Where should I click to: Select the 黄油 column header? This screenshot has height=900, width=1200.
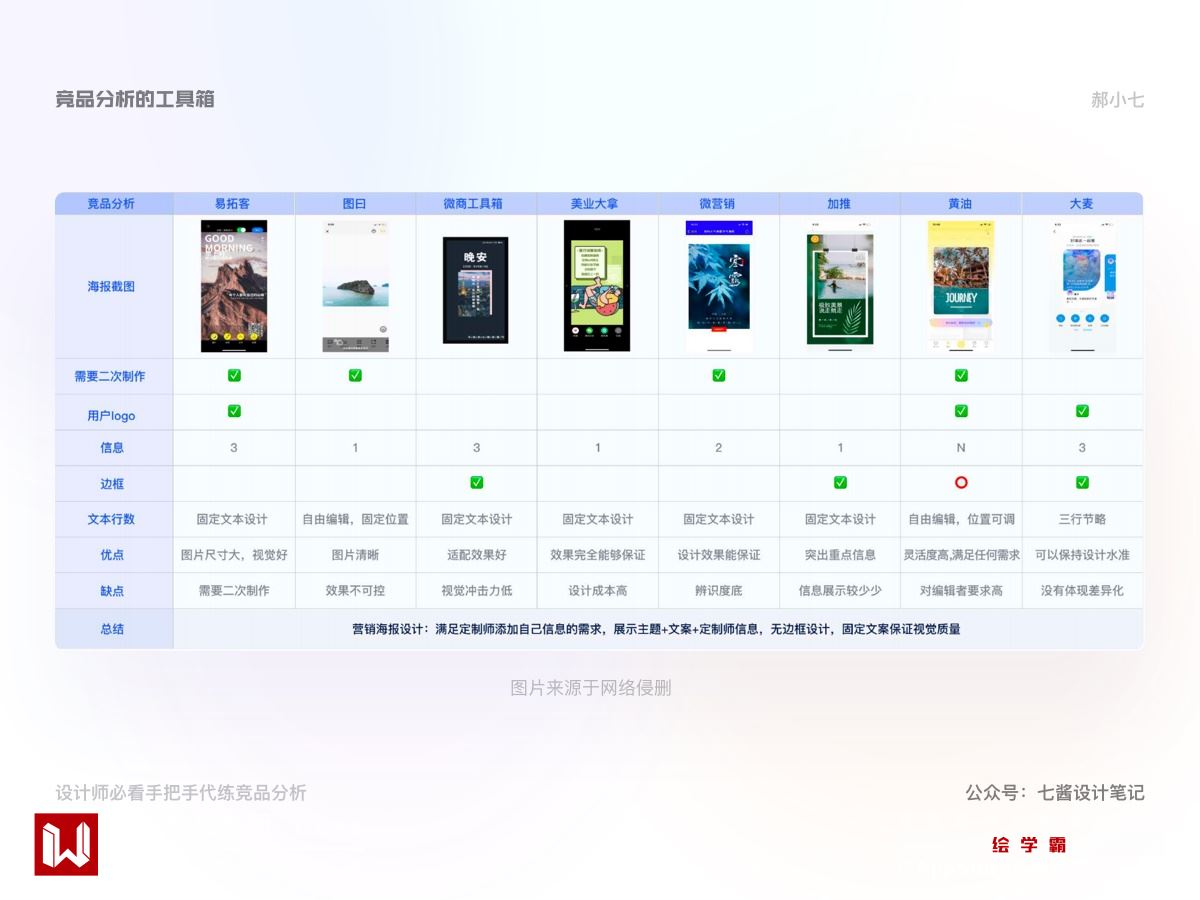pyautogui.click(x=960, y=203)
